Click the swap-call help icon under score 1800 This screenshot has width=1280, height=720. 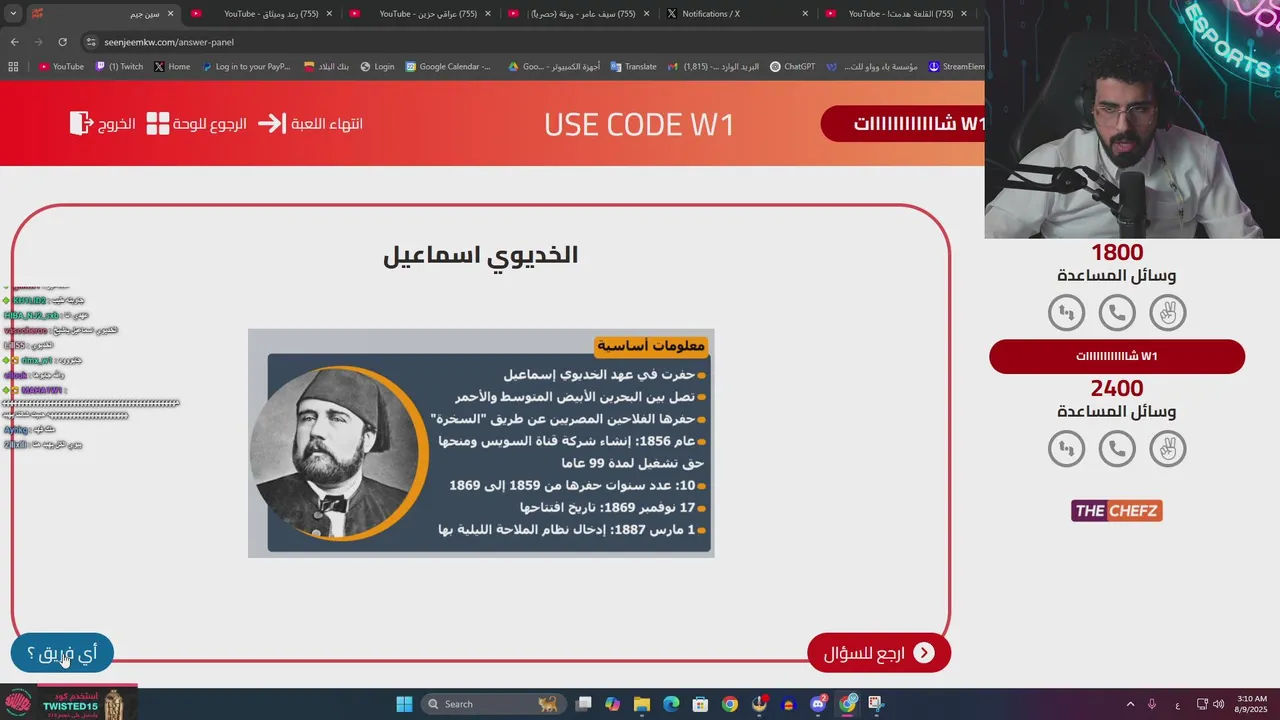[1066, 313]
